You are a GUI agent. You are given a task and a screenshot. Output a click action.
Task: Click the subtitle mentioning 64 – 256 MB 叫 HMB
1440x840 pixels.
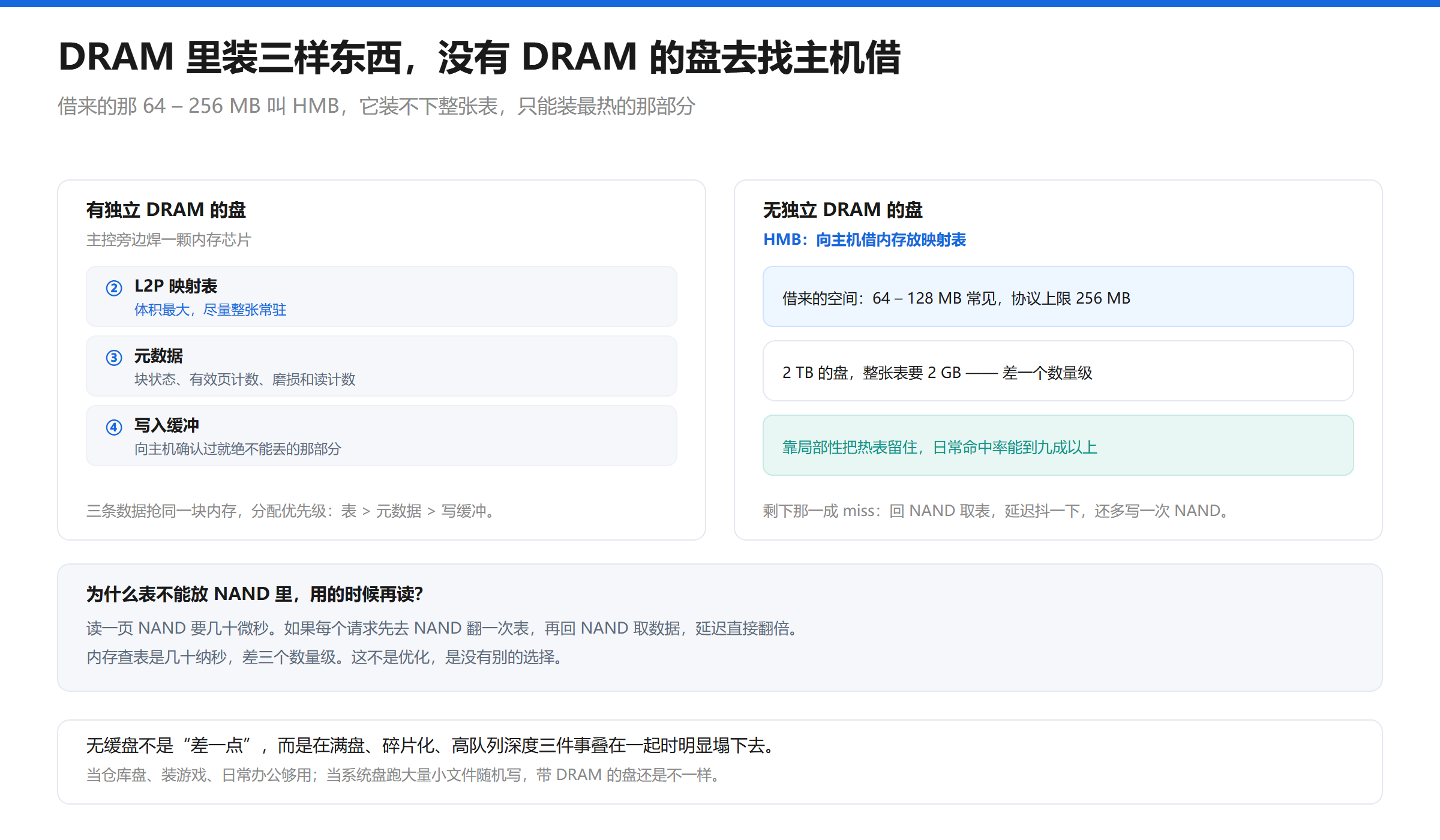[376, 106]
